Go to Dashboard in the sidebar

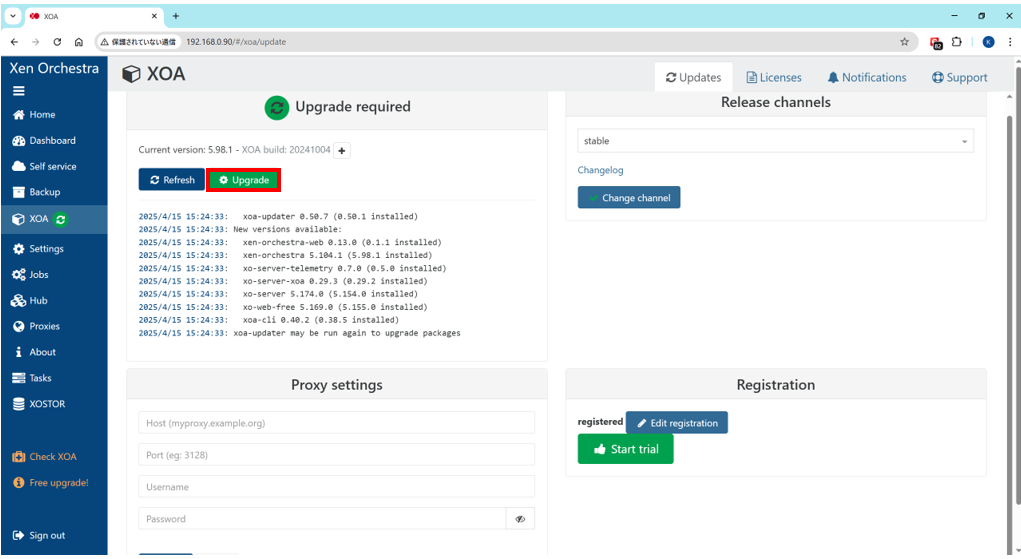(52, 141)
